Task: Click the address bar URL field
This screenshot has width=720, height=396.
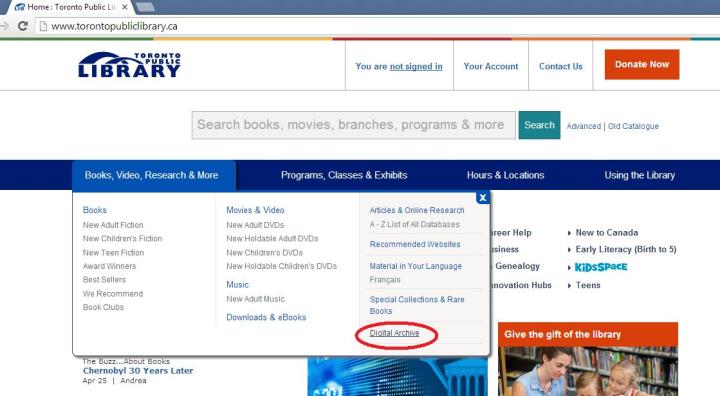Action: [x=377, y=26]
